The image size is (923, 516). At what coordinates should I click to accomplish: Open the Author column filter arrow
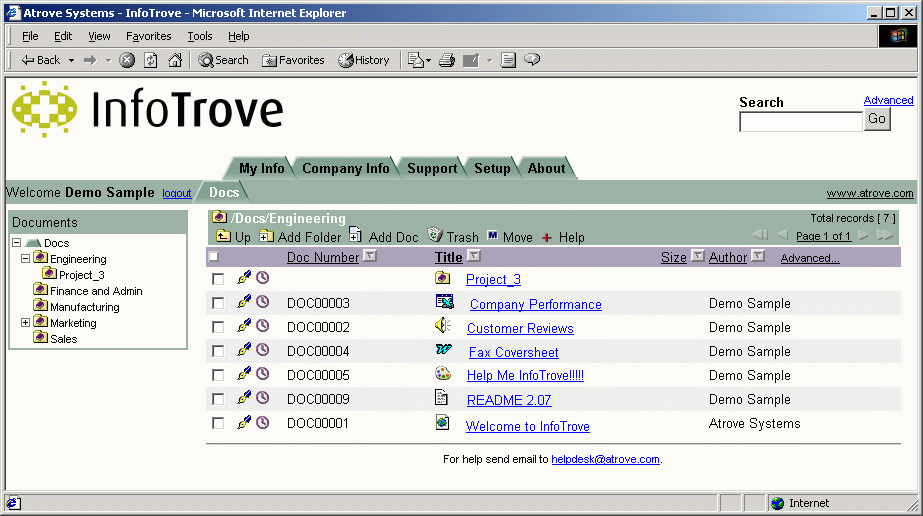coord(758,256)
